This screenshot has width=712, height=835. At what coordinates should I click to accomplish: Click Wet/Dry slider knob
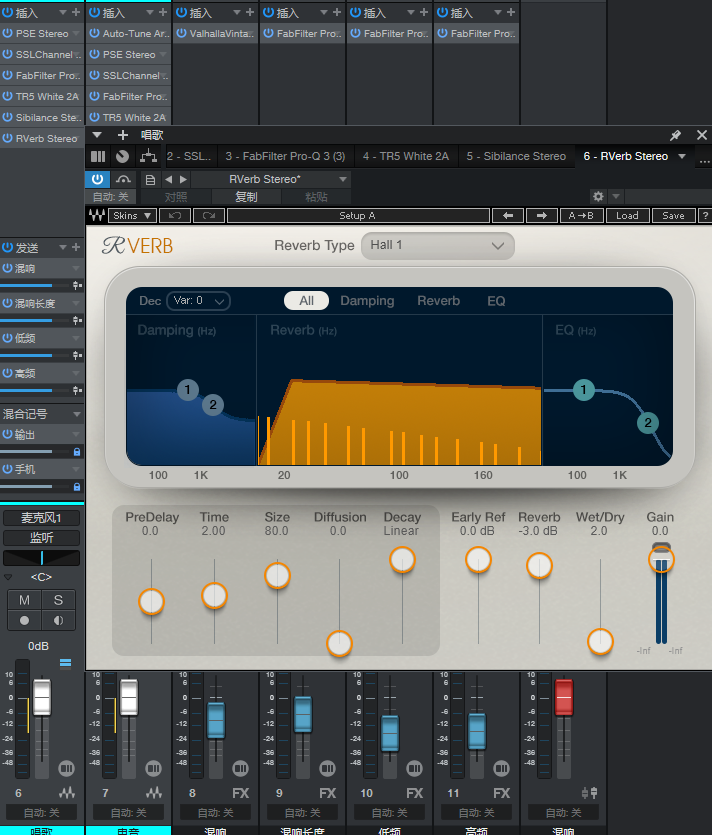click(600, 641)
